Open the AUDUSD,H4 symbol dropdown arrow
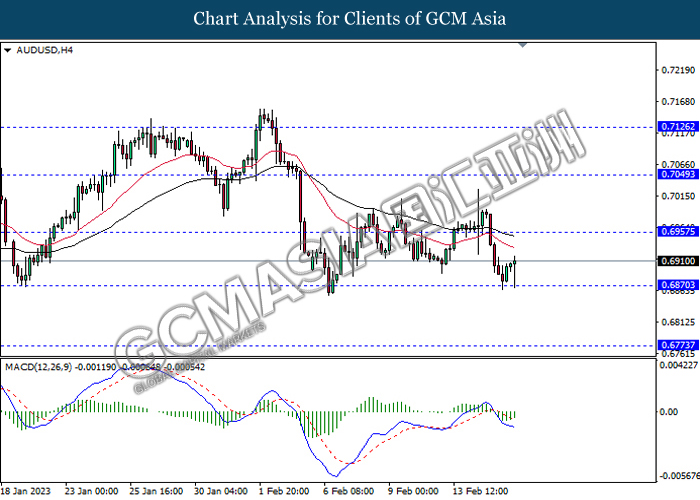 tap(7, 50)
